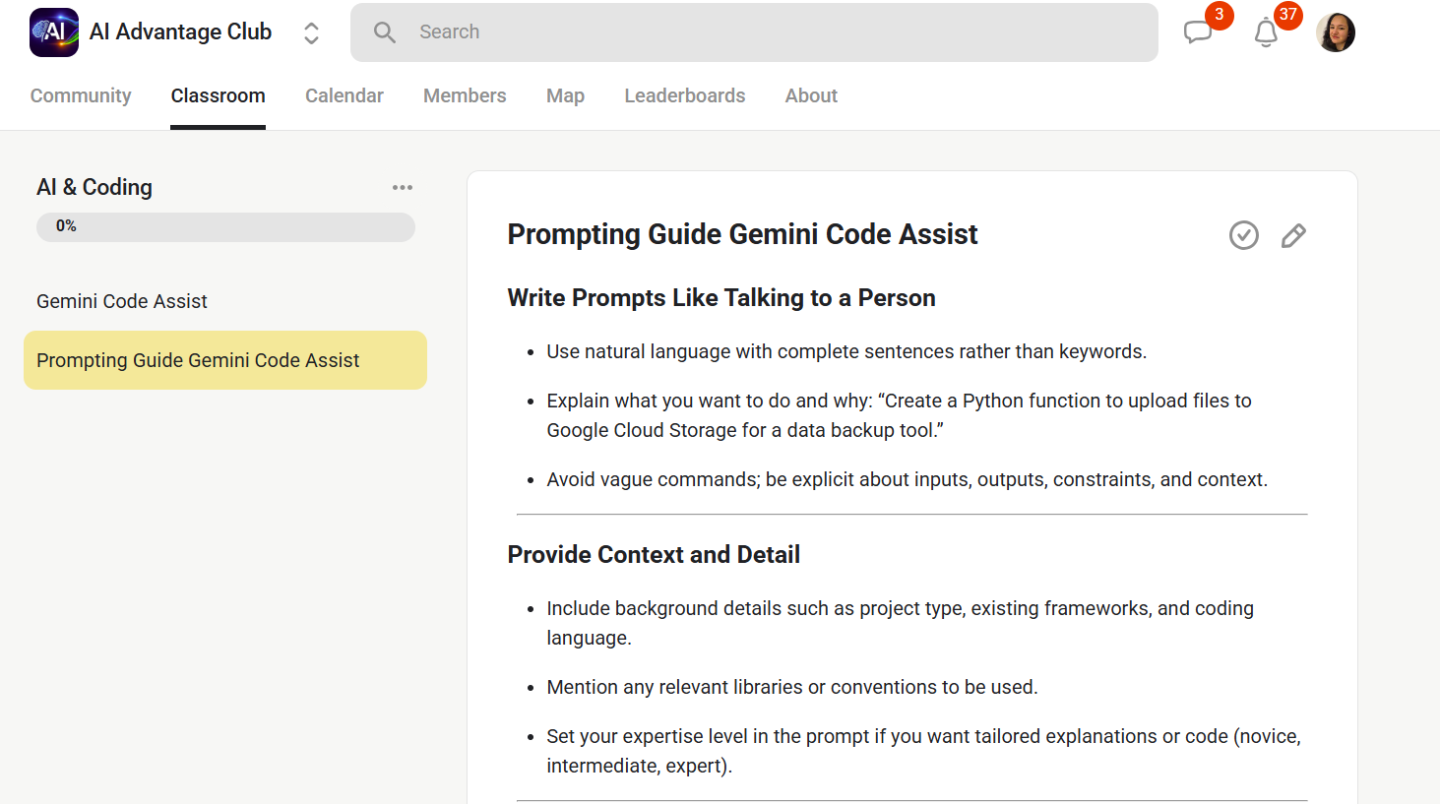Go to the Community tab
1440x804 pixels.
tap(81, 96)
